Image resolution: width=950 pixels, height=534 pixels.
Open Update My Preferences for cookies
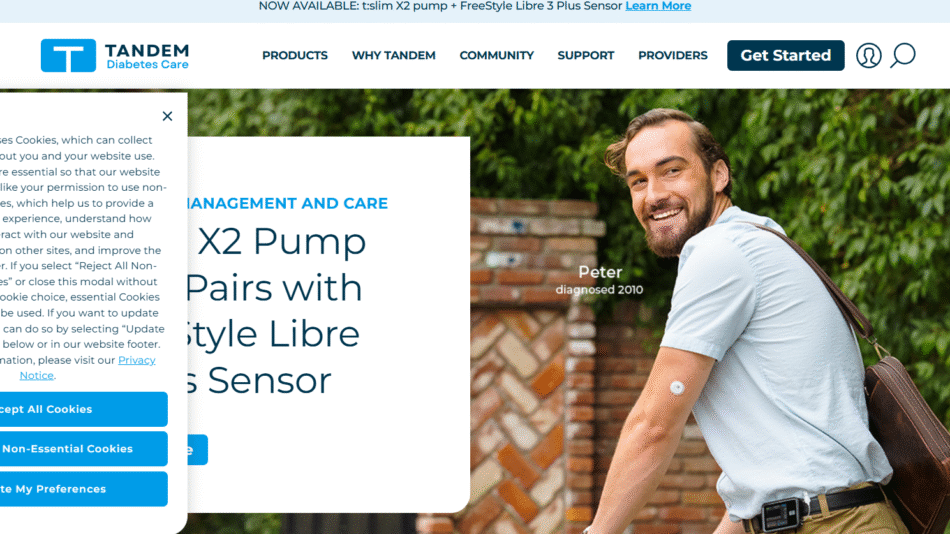pos(84,489)
